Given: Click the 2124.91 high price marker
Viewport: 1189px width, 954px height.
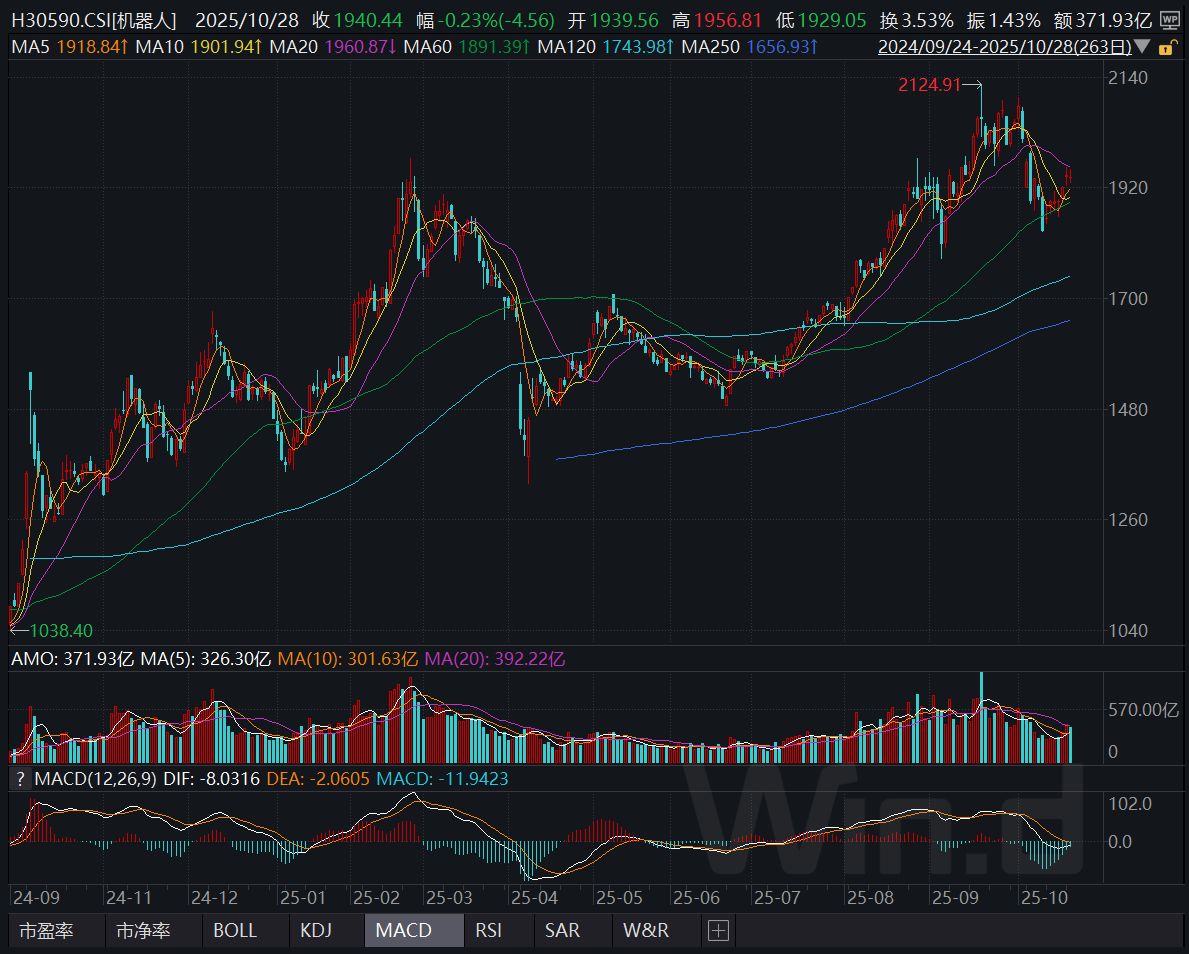Looking at the screenshot, I should [928, 86].
